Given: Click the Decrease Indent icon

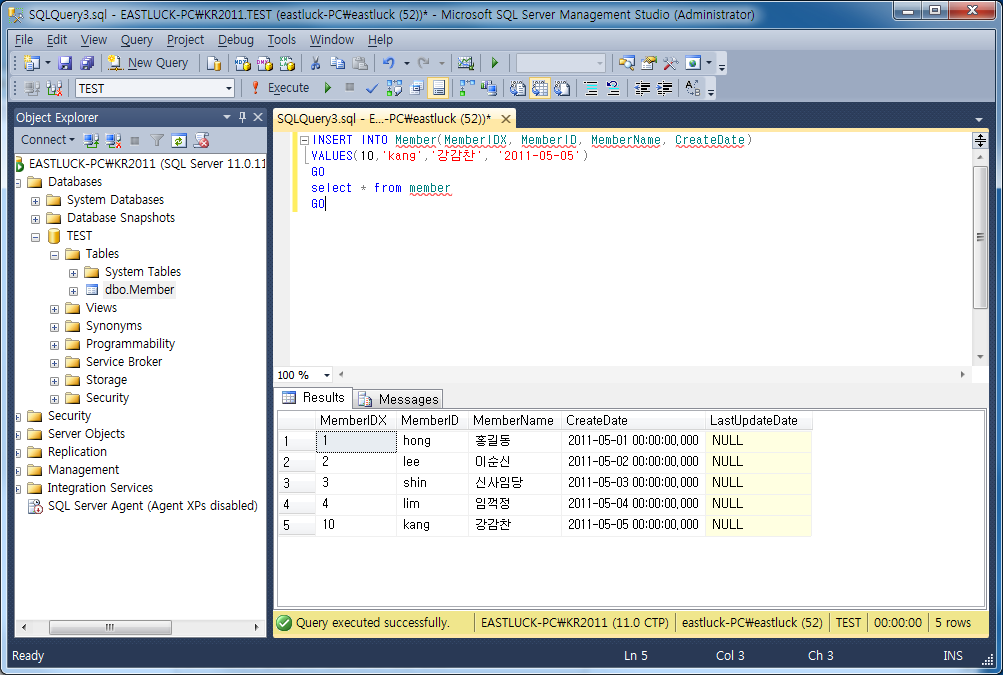Looking at the screenshot, I should (x=642, y=88).
